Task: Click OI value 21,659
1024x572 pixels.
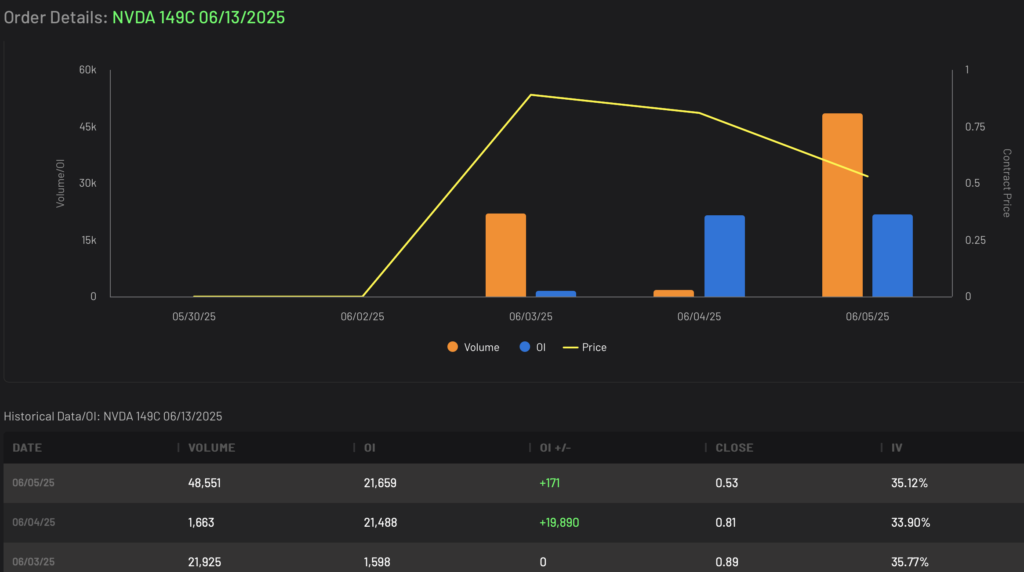Action: (x=380, y=483)
